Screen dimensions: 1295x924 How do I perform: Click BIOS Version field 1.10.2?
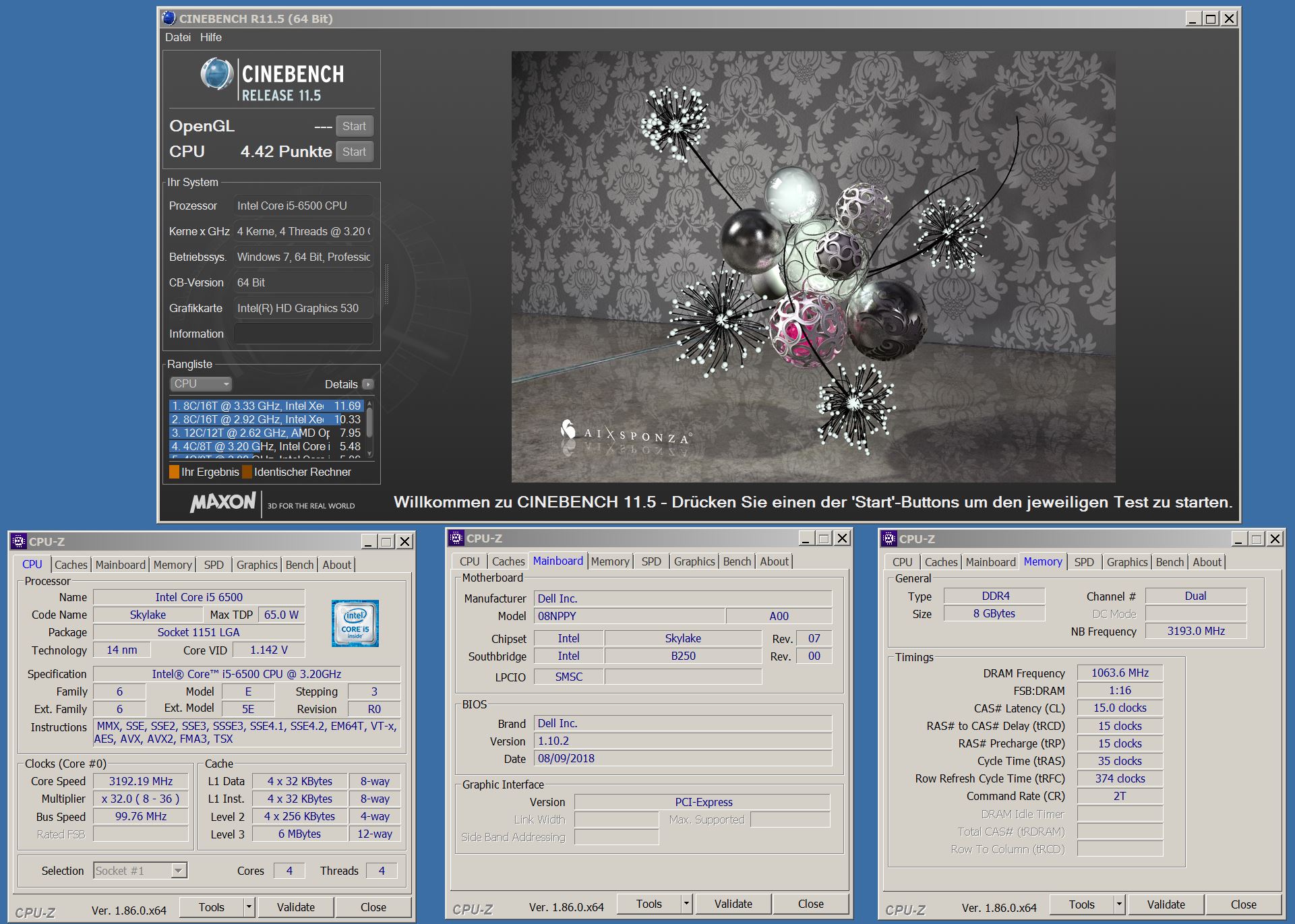683,741
